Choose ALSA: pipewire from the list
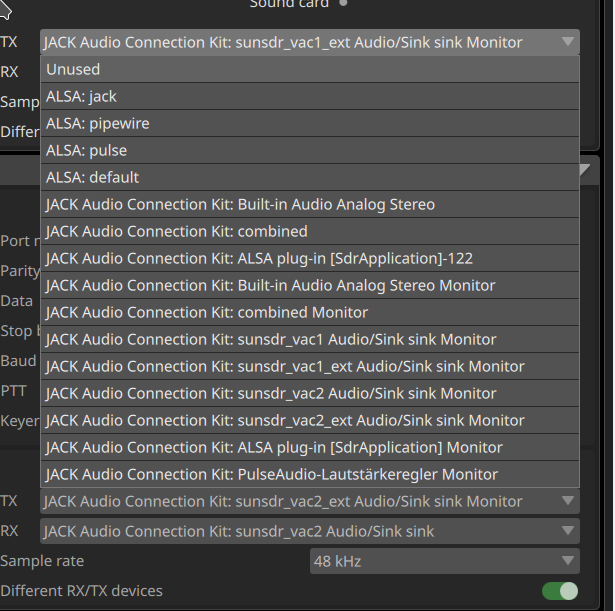Viewport: 615px width, 611px height. tap(310, 124)
